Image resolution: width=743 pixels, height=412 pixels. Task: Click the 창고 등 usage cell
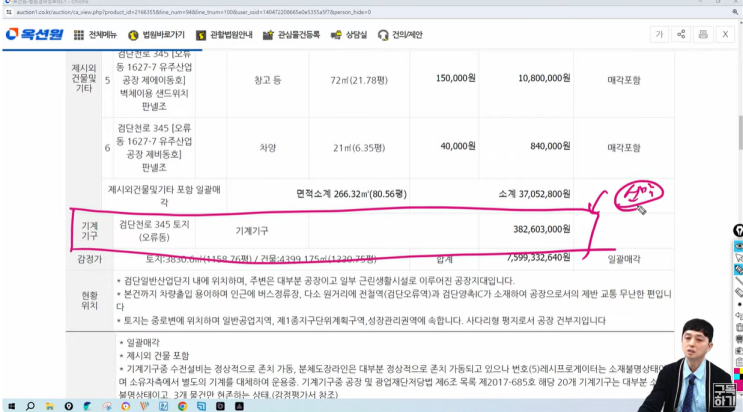point(268,80)
